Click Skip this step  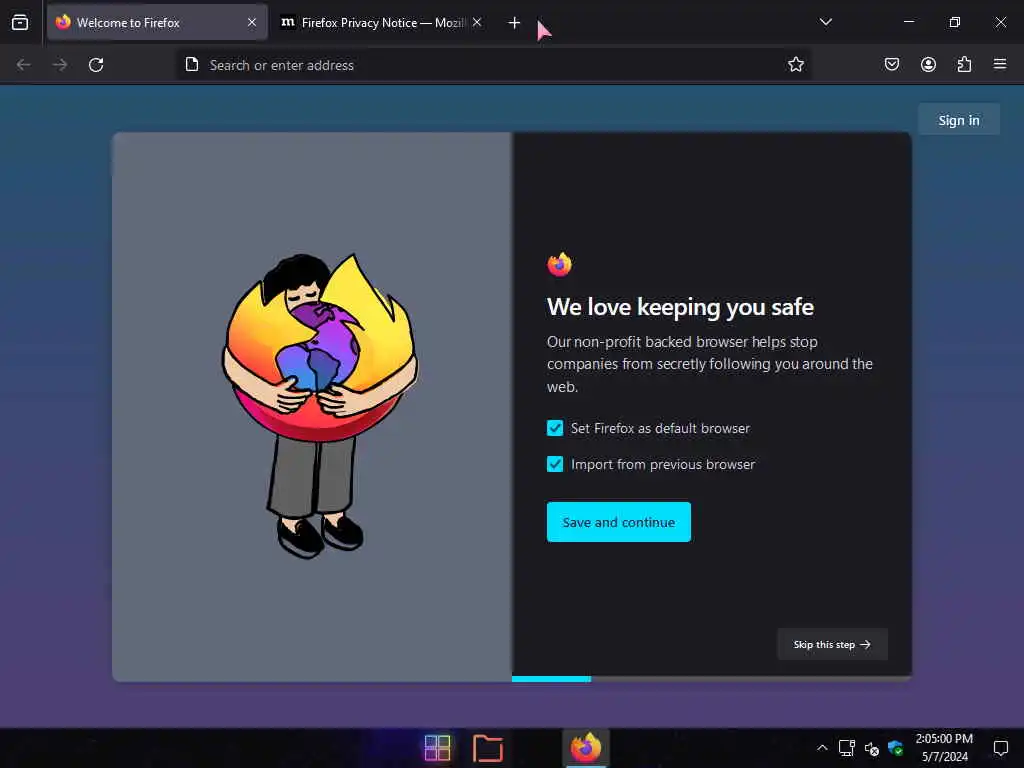point(832,644)
